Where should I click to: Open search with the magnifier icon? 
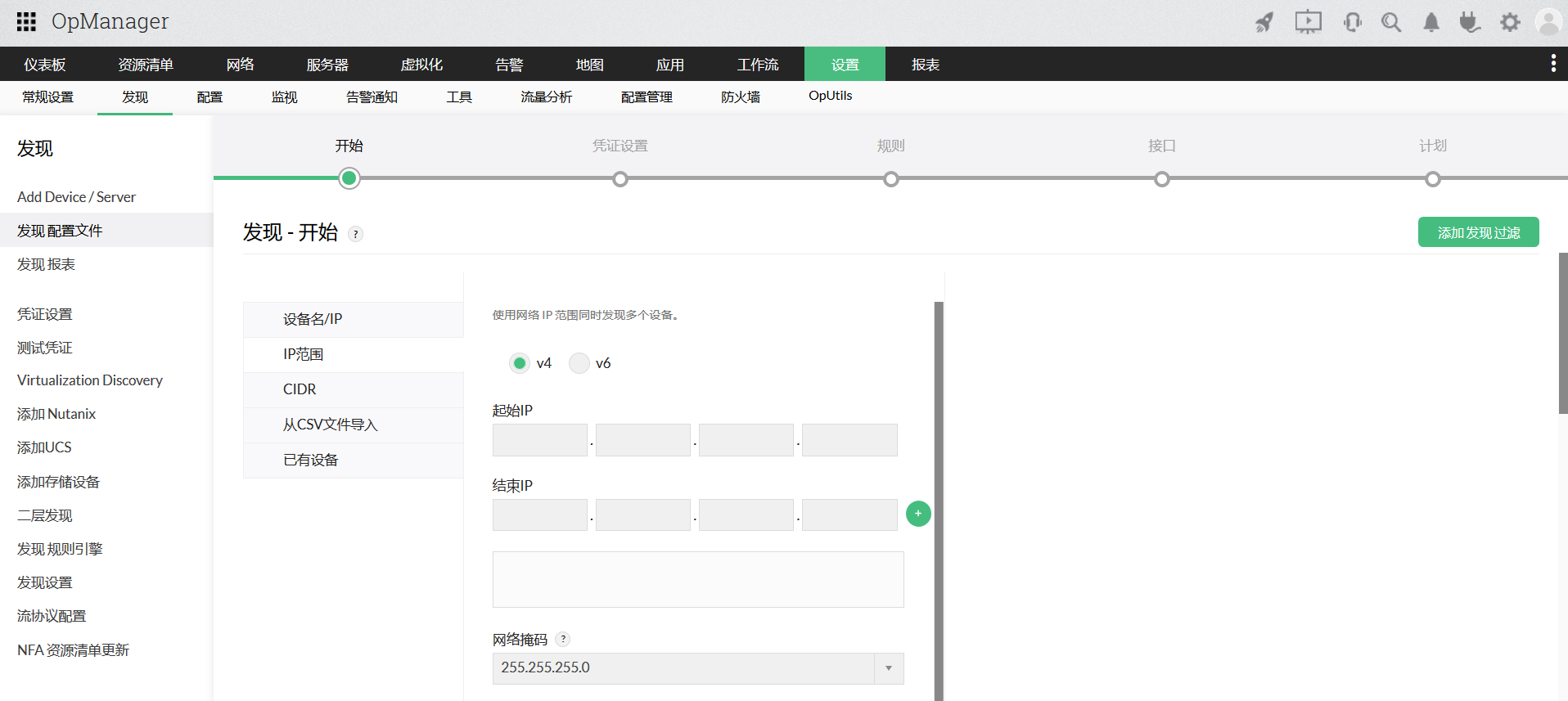coord(1391,22)
